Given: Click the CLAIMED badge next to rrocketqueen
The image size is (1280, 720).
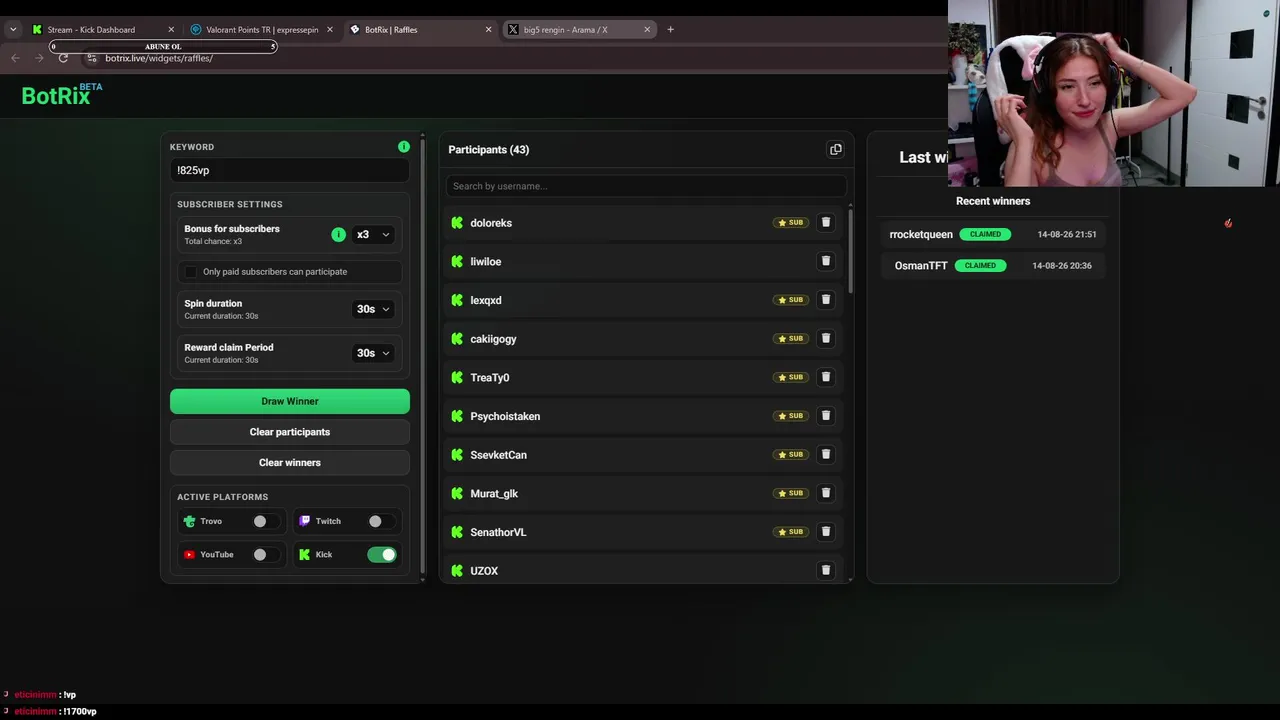Looking at the screenshot, I should click(x=985, y=234).
